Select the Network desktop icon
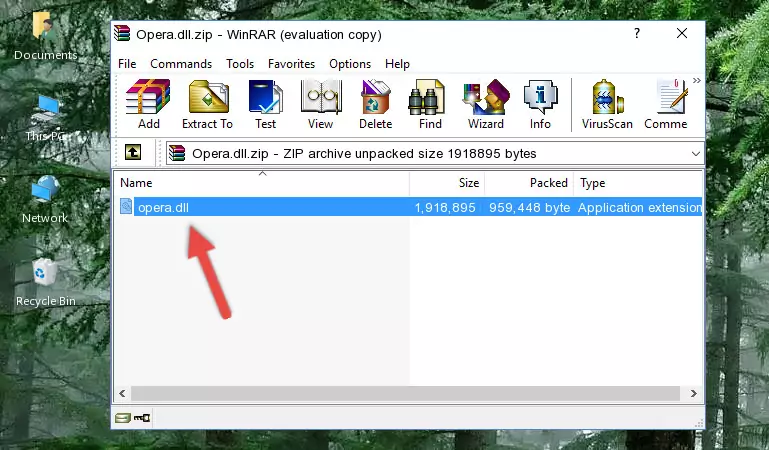The image size is (769, 450). point(45,200)
